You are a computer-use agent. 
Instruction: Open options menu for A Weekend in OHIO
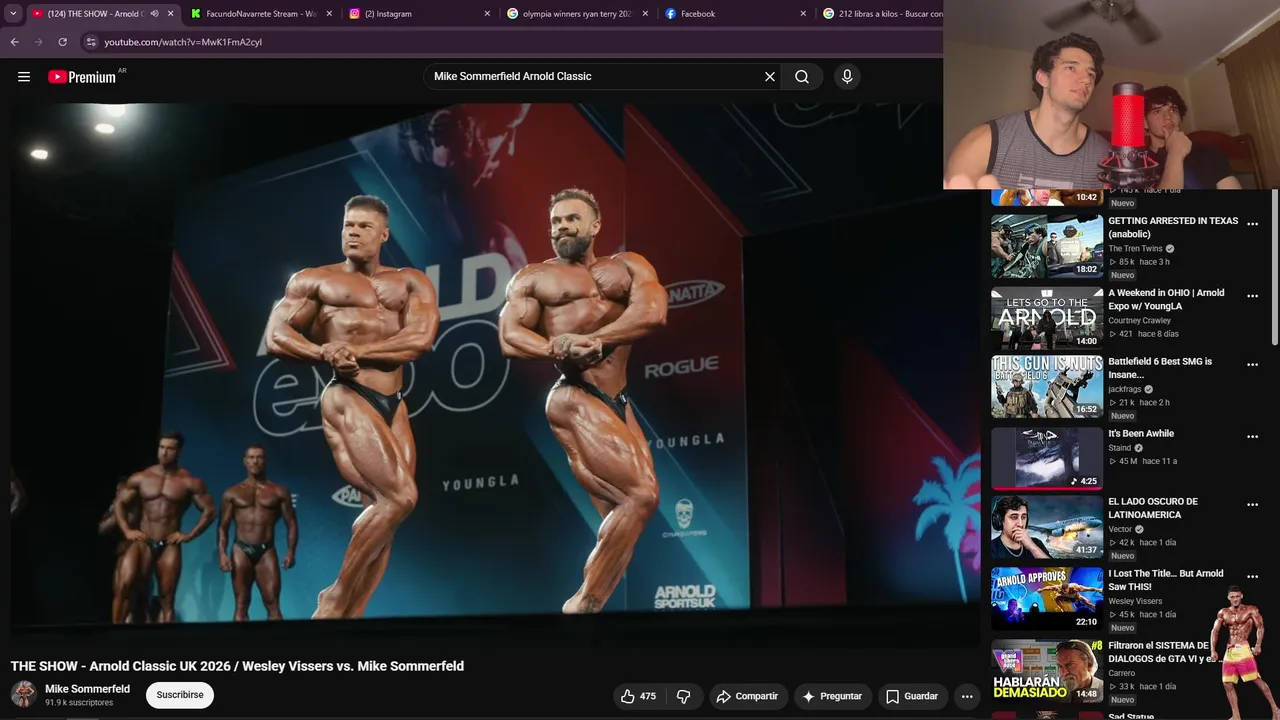coord(1252,297)
